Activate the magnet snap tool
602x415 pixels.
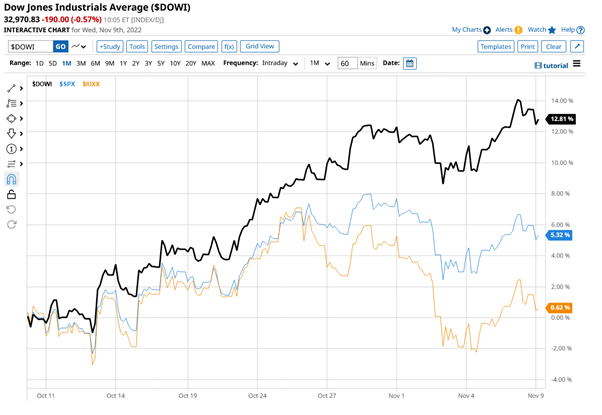click(12, 178)
